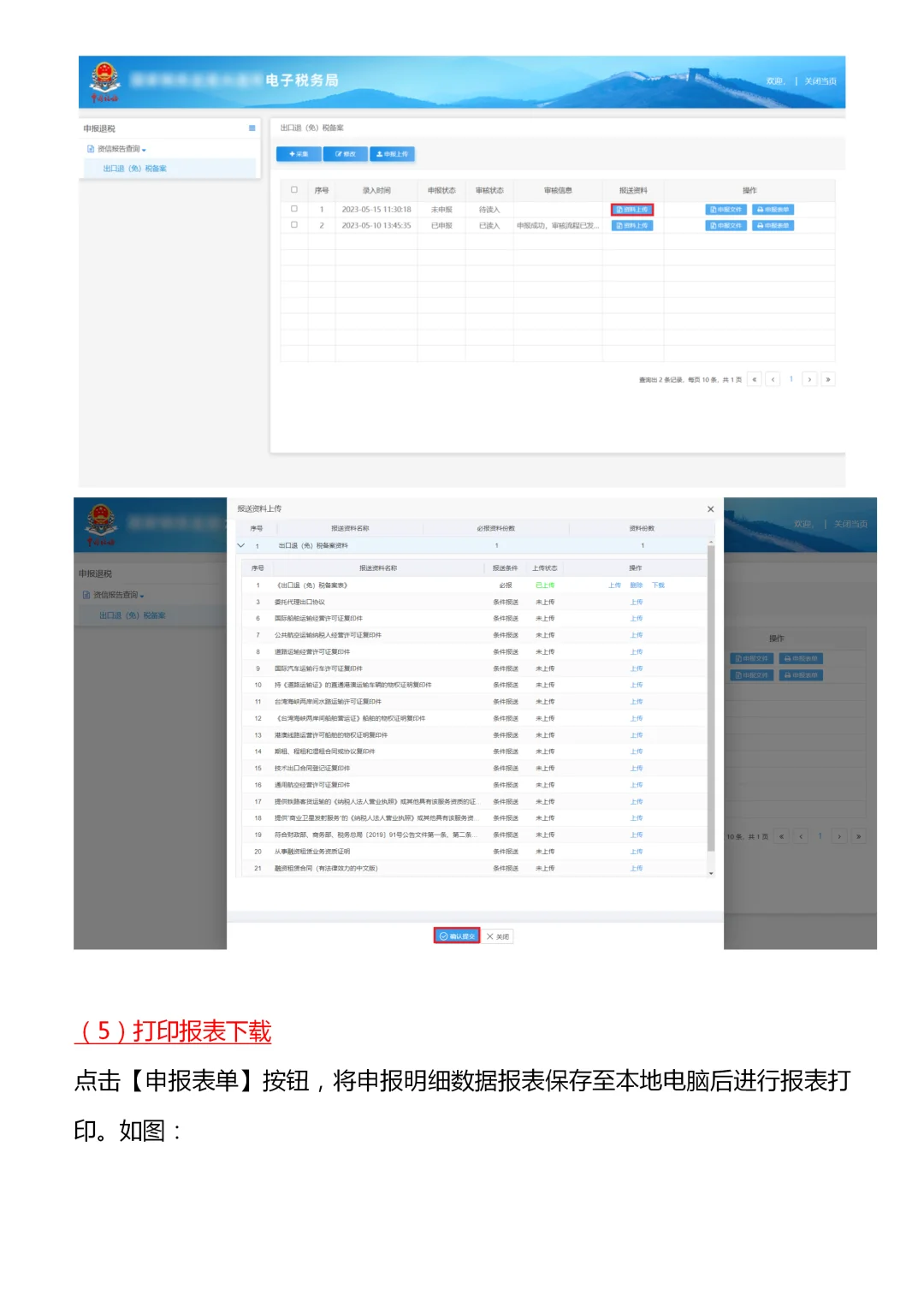Select the 修改 edit icon on the toolbar
Screen dimensions: 924x1307
pyautogui.click(x=346, y=154)
